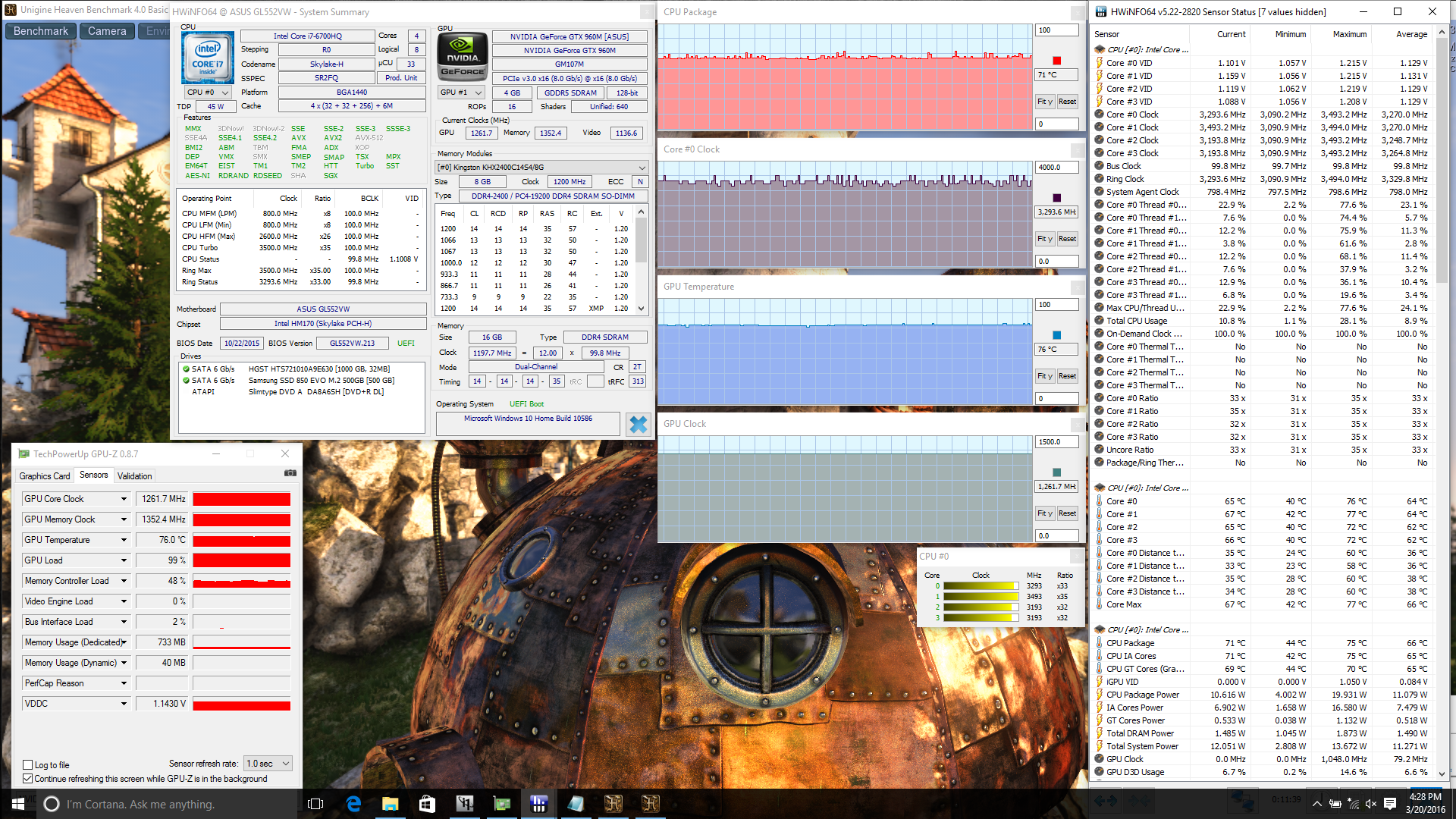Open the GPU Memory Clock sensor dropdown
The image size is (1456, 819).
124,519
